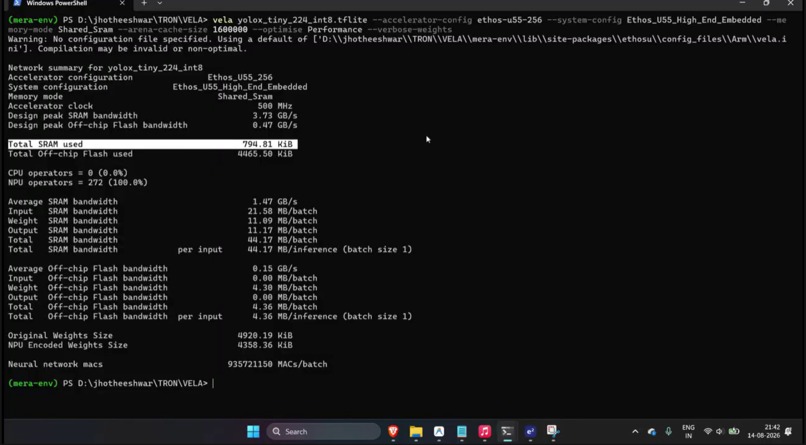
Task: Click the System configuration line
Action: pos(158,87)
